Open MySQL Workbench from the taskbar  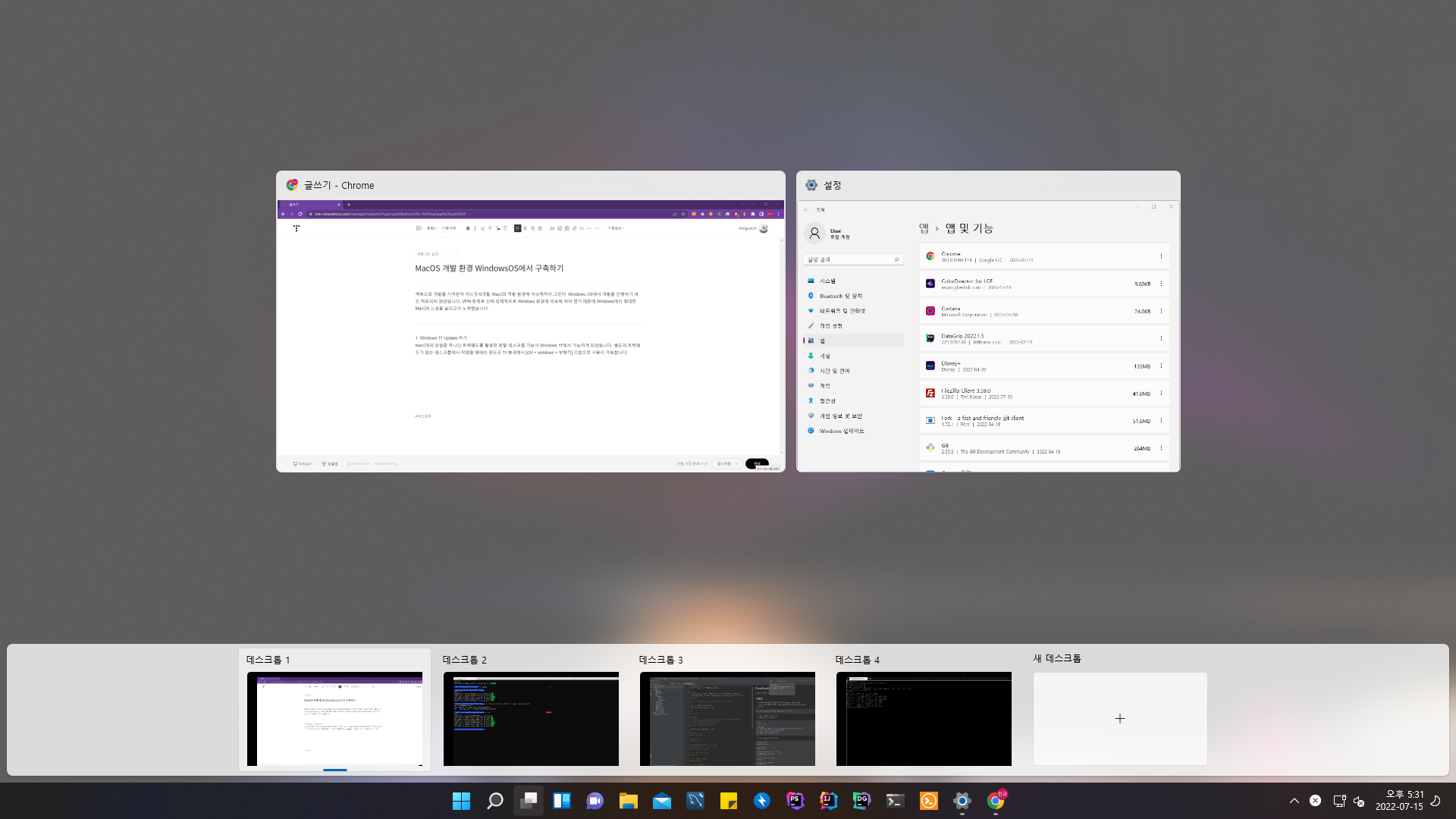695,801
